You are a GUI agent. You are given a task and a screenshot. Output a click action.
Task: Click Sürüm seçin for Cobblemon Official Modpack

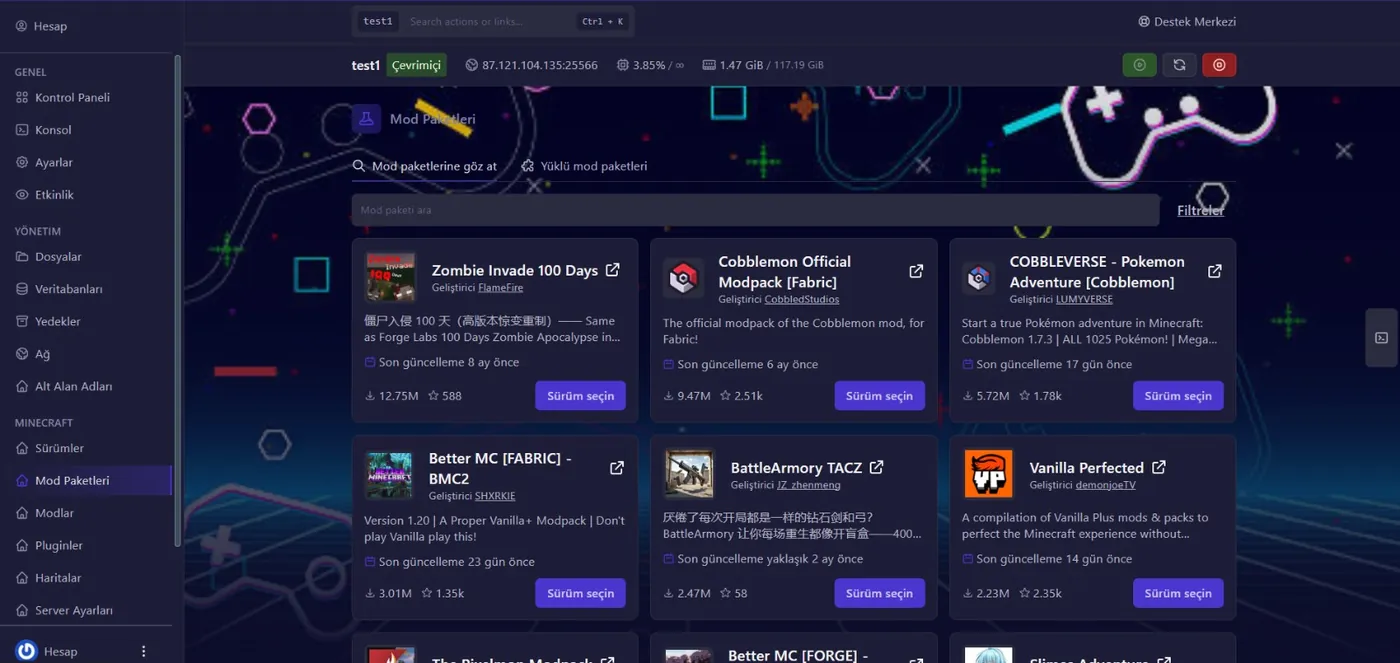(x=879, y=395)
